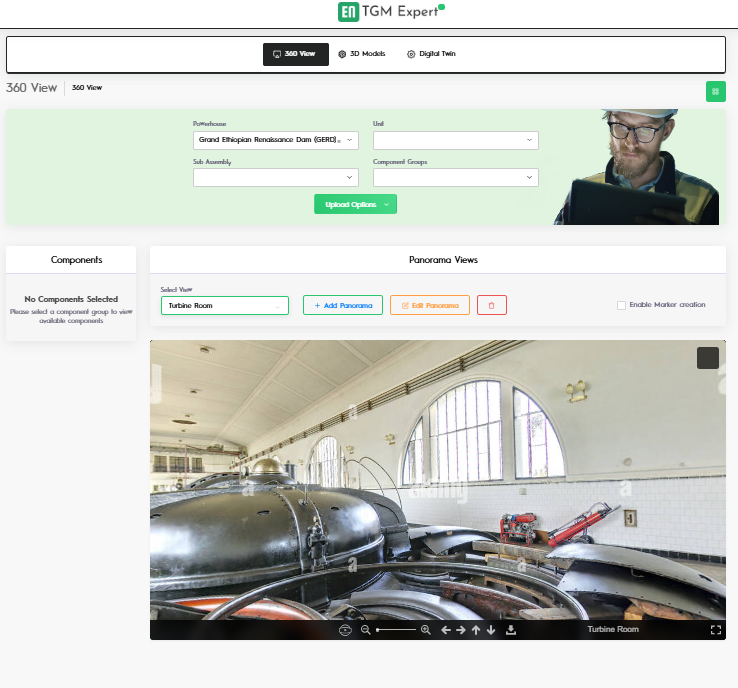Click the Add Panorama button

(343, 305)
